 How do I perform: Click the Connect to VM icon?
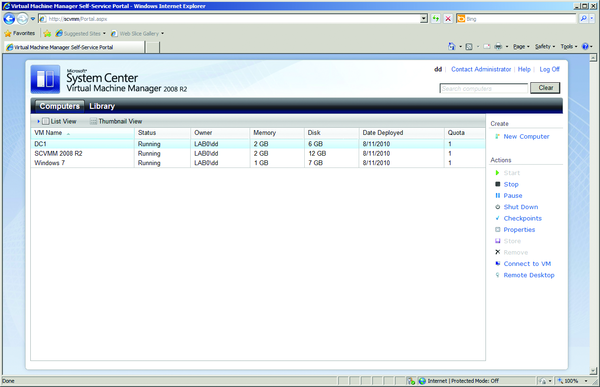pos(497,264)
